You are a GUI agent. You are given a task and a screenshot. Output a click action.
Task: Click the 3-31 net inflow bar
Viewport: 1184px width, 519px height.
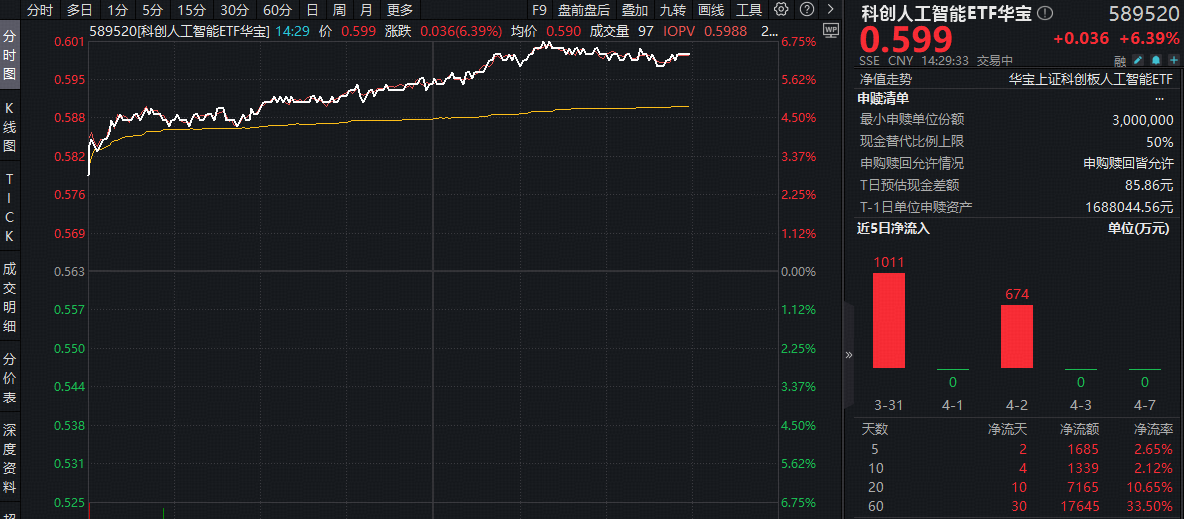[x=888, y=320]
